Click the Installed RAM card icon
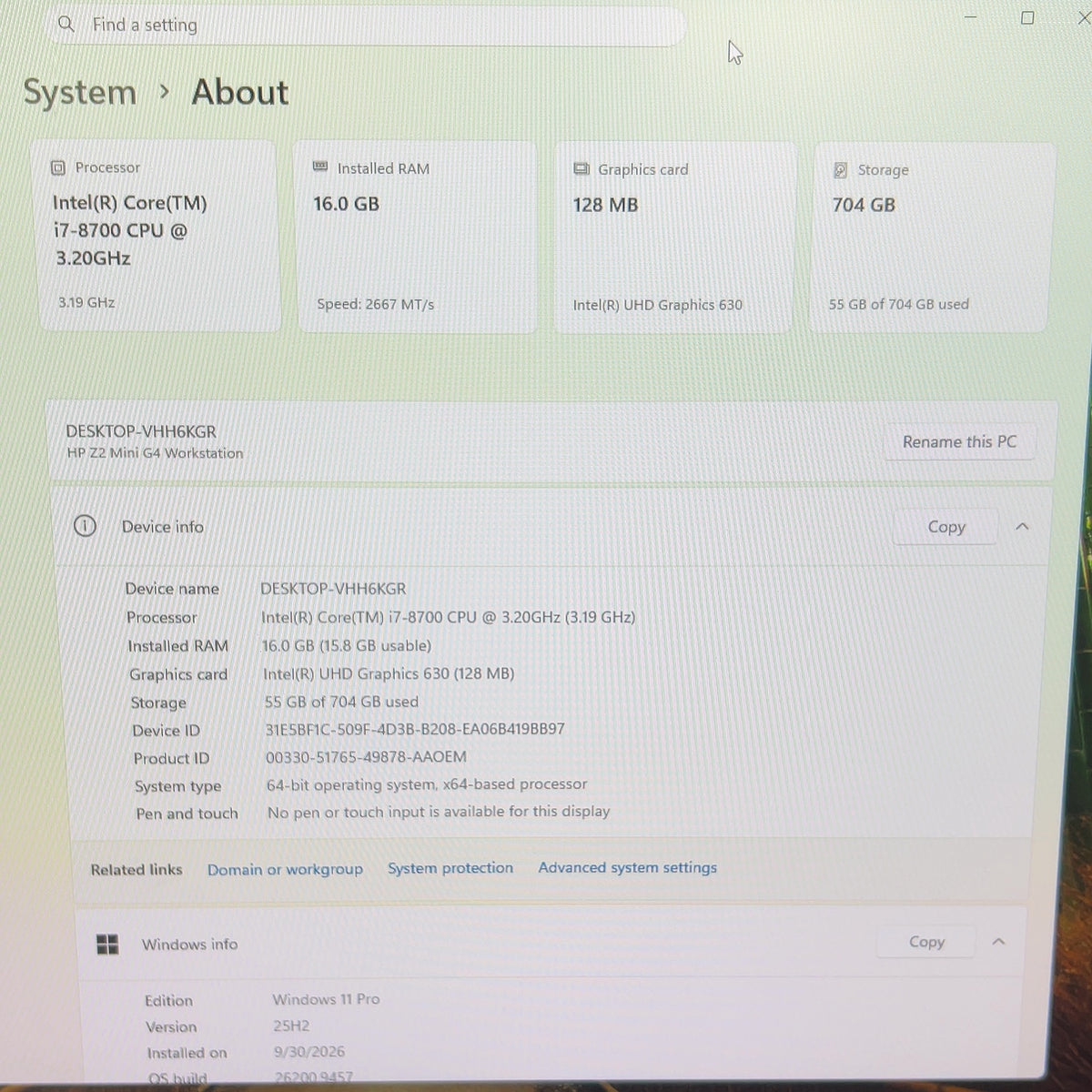This screenshot has width=1092, height=1092. [320, 167]
